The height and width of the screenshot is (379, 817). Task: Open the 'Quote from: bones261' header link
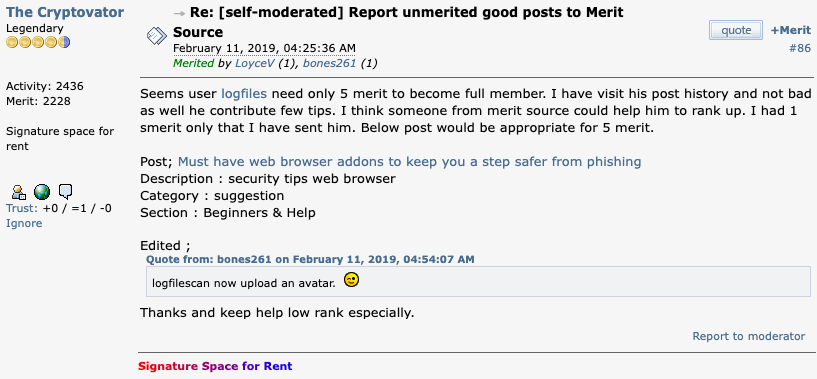click(x=310, y=259)
